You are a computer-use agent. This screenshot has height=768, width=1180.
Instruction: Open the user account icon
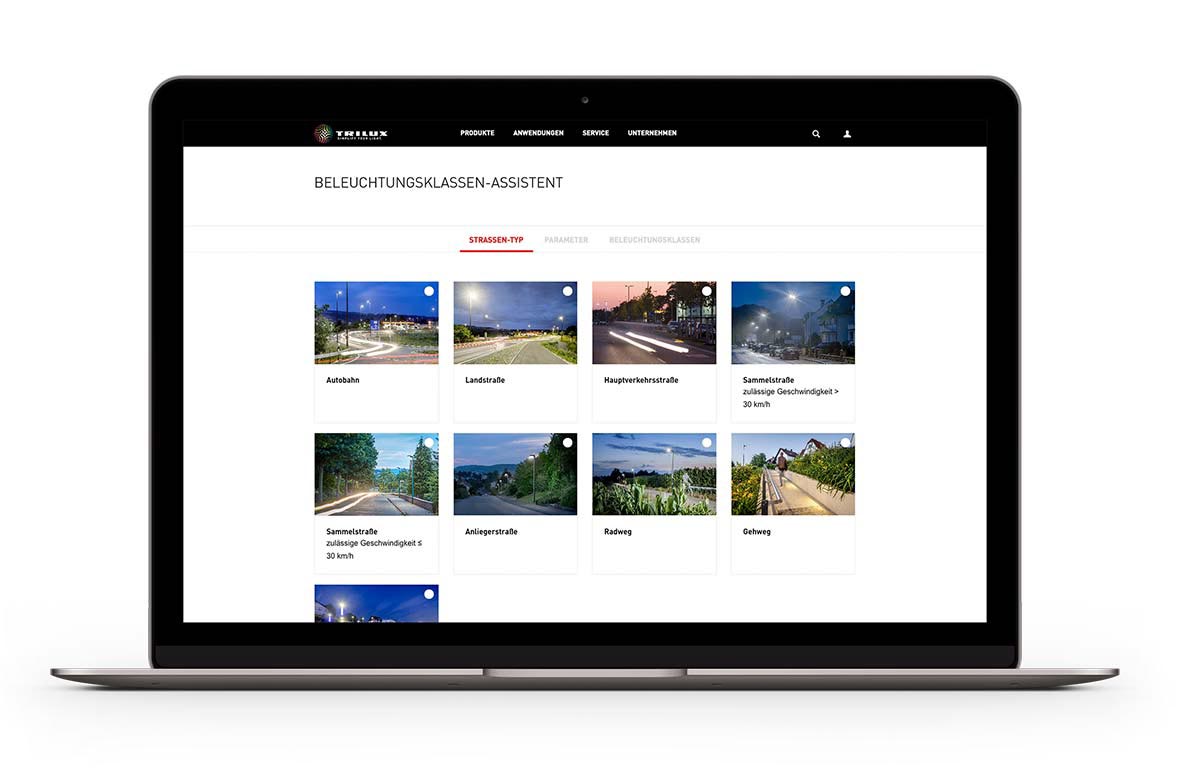coord(847,134)
